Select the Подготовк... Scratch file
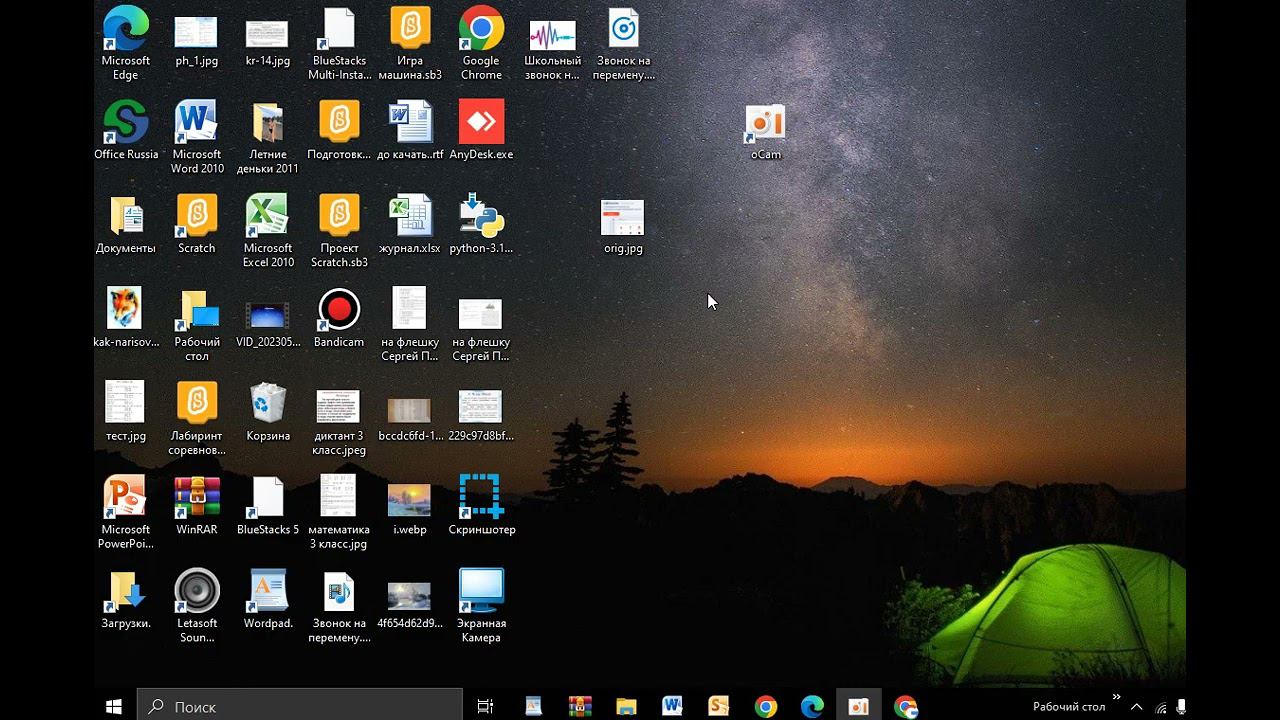This screenshot has height=720, width=1280. tap(339, 131)
